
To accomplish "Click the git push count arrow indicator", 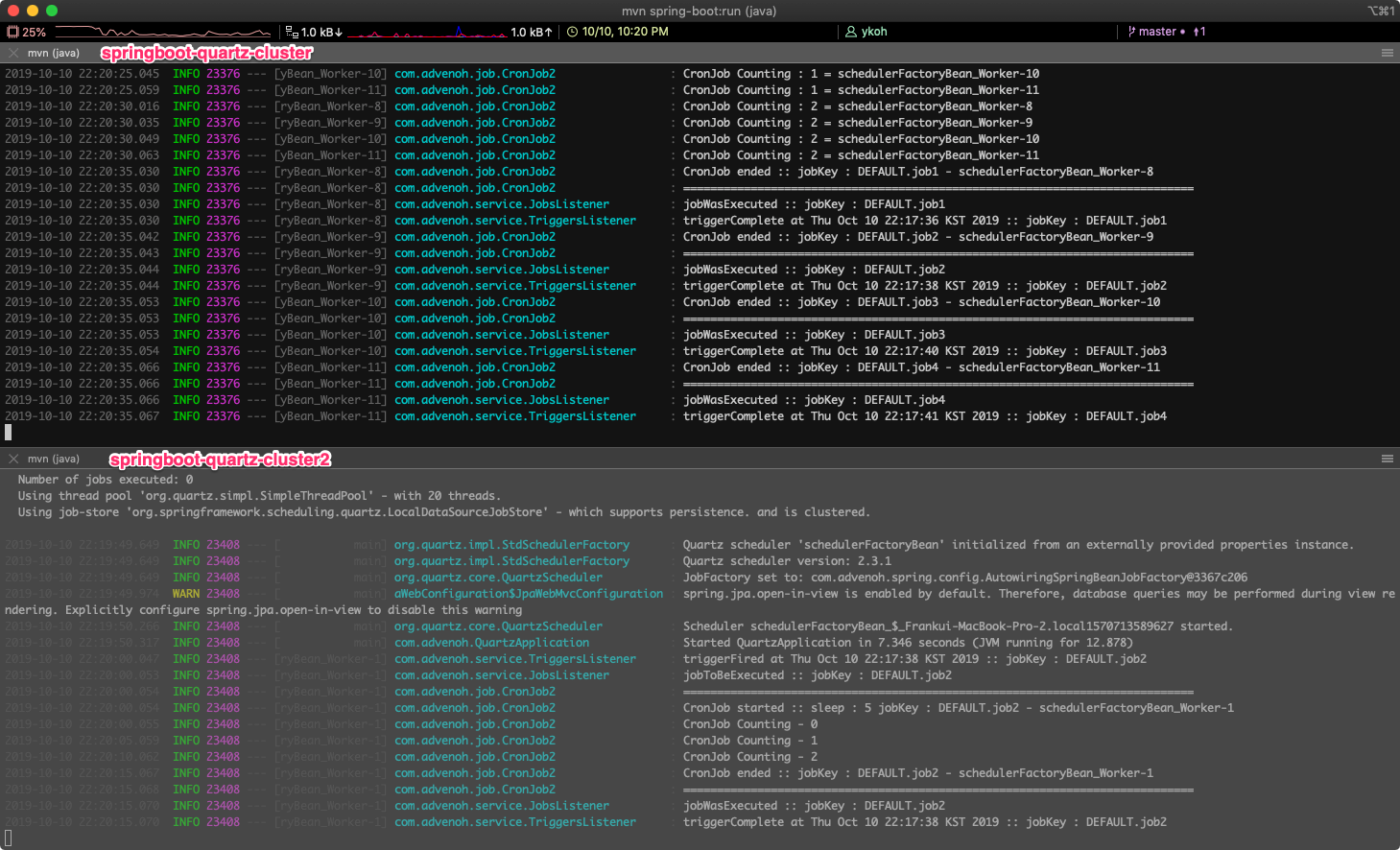I will coord(1199,32).
